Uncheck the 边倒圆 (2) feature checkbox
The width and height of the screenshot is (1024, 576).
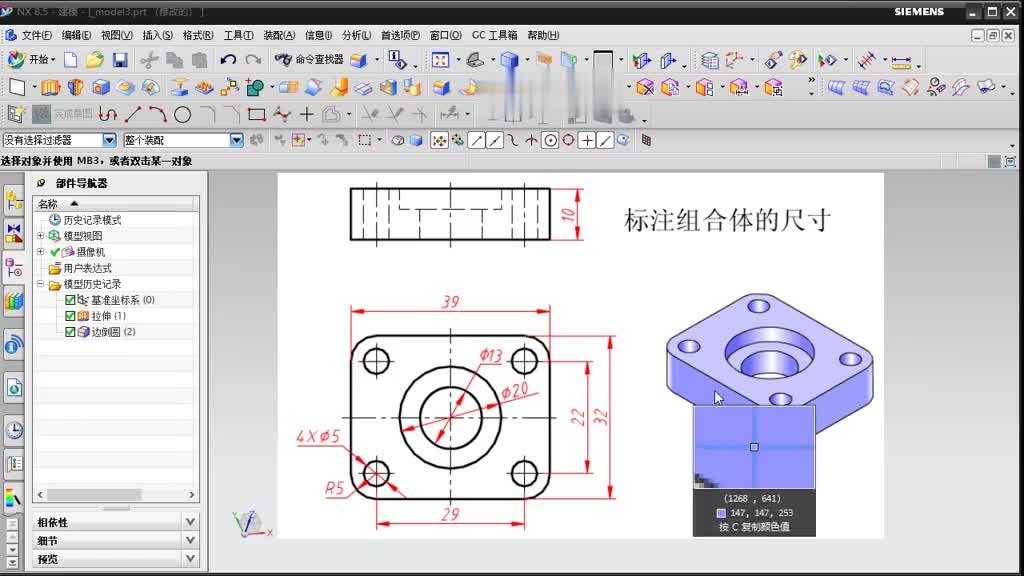coord(70,332)
